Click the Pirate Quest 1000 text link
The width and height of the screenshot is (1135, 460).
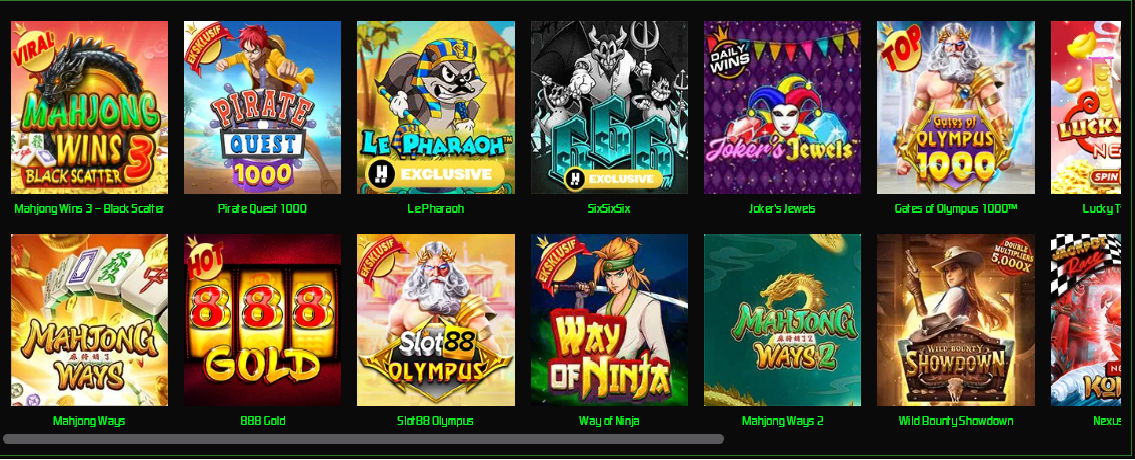262,209
